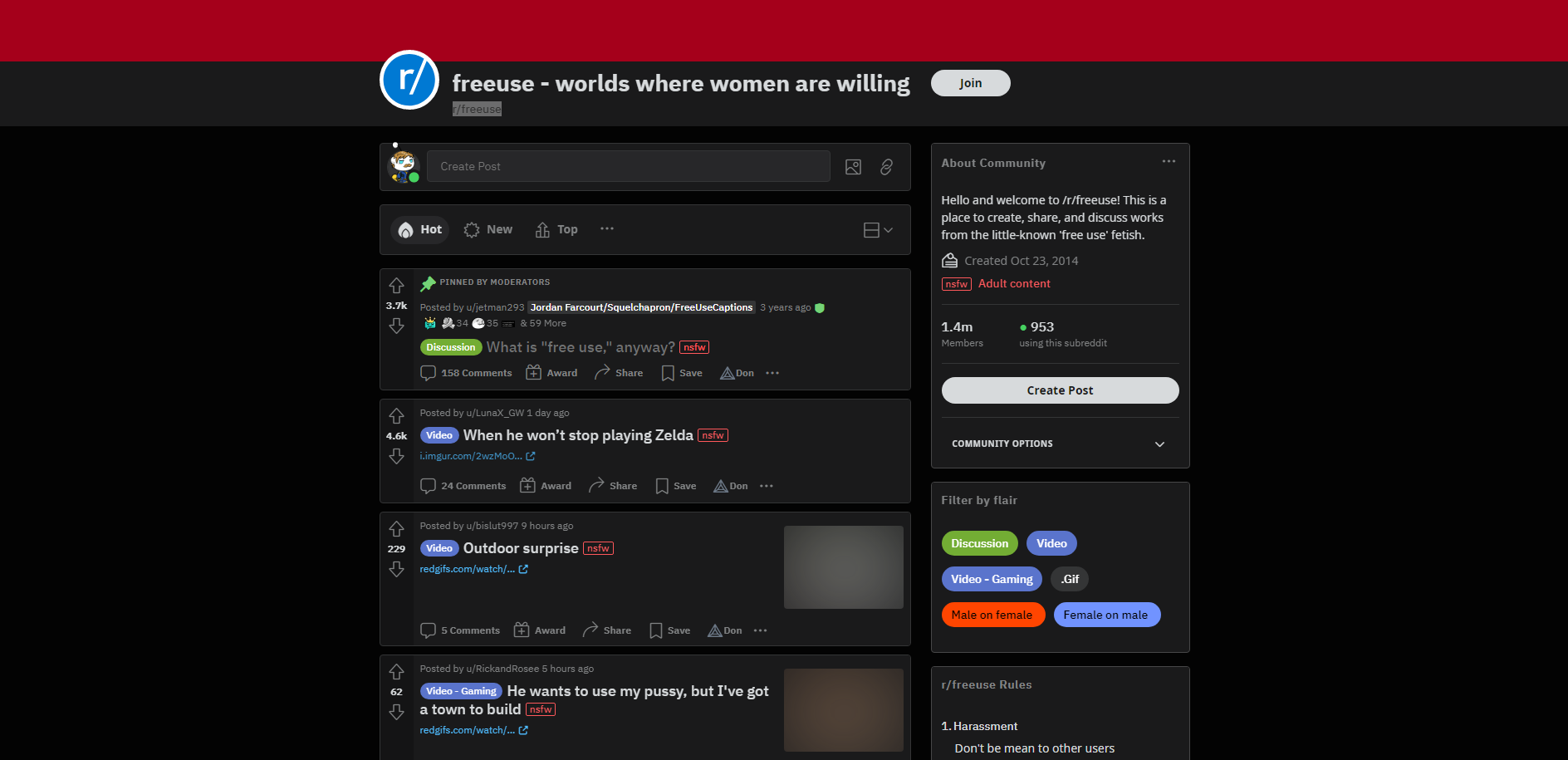Viewport: 1568px width, 760px height.
Task: Filter by the green Discussion flair
Action: [979, 543]
